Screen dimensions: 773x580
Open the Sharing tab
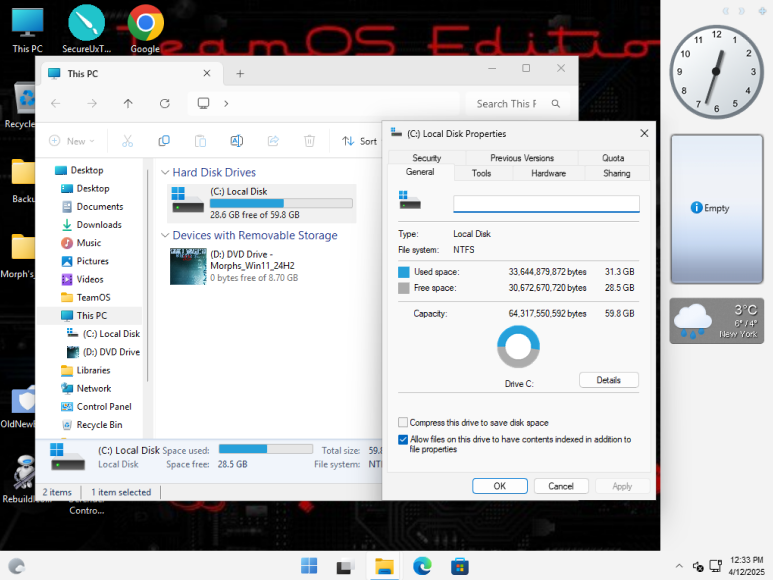tap(616, 173)
